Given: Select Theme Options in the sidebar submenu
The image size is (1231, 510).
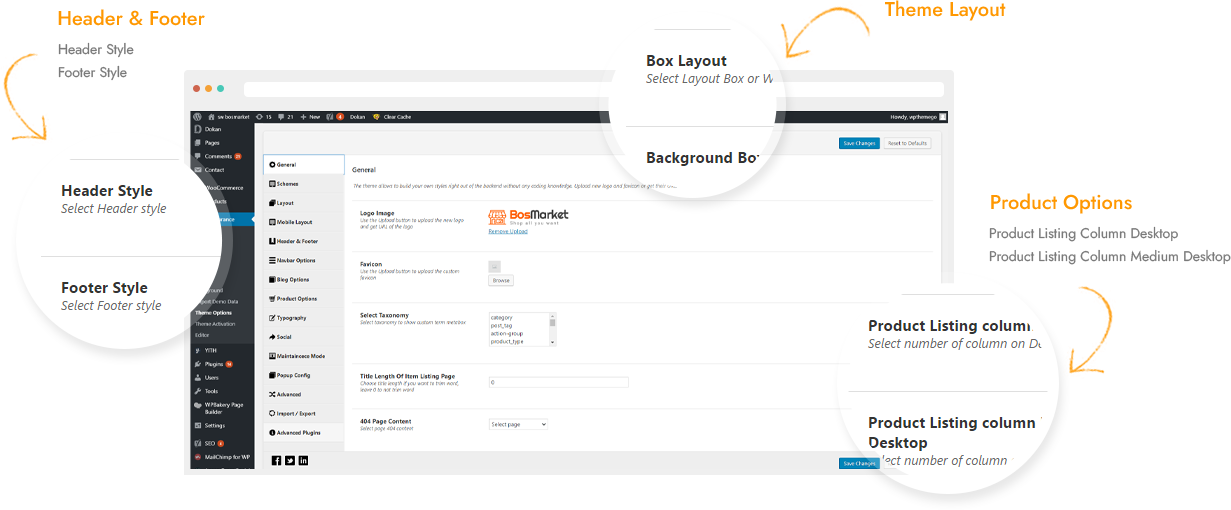Looking at the screenshot, I should (214, 313).
